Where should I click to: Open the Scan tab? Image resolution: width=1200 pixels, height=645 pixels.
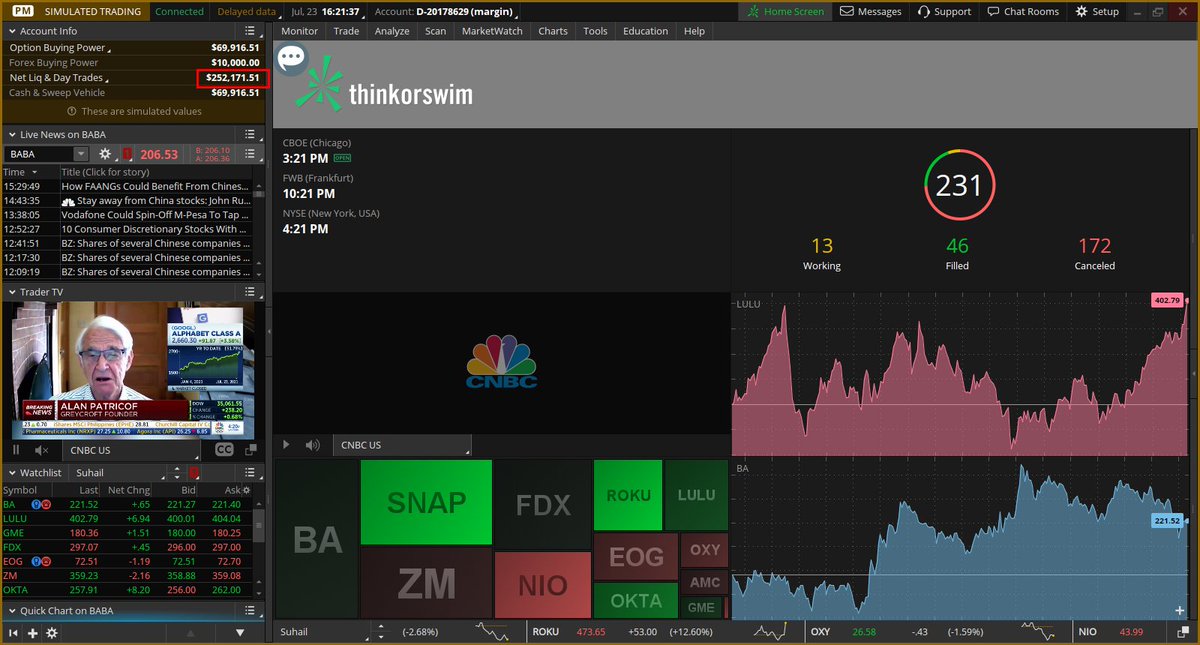tap(435, 31)
